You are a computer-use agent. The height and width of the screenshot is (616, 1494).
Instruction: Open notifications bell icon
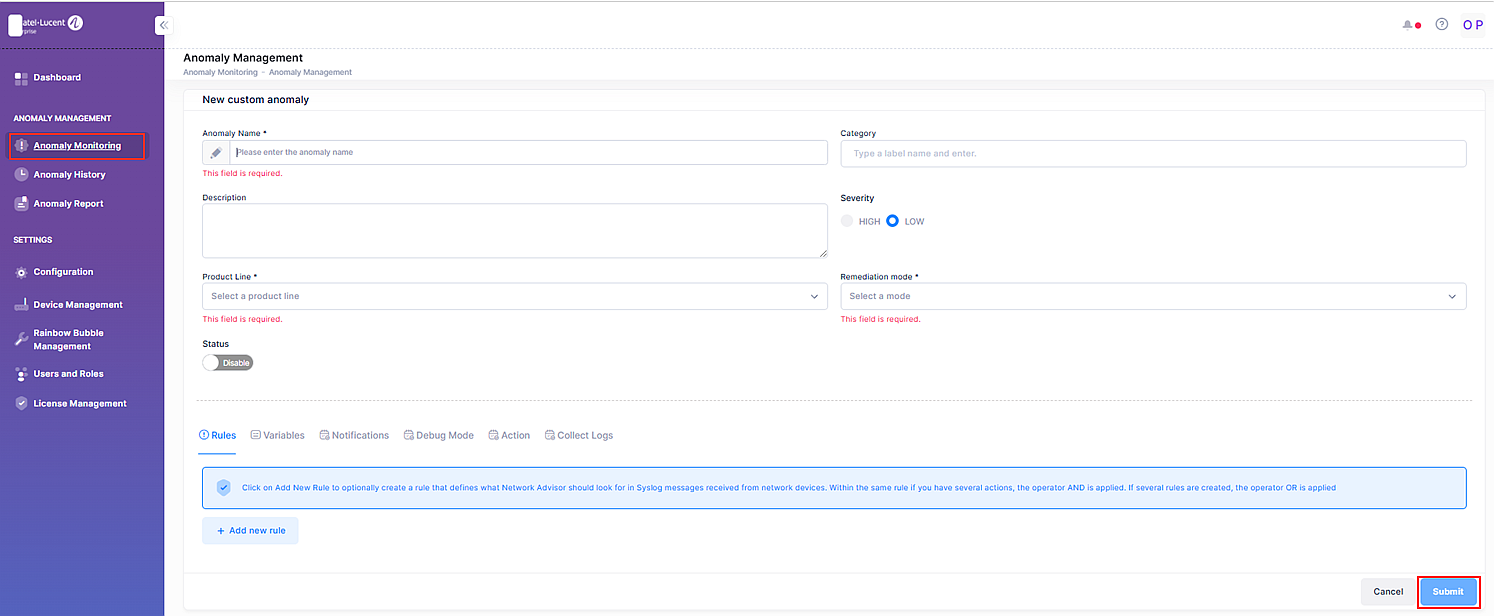coord(1409,25)
